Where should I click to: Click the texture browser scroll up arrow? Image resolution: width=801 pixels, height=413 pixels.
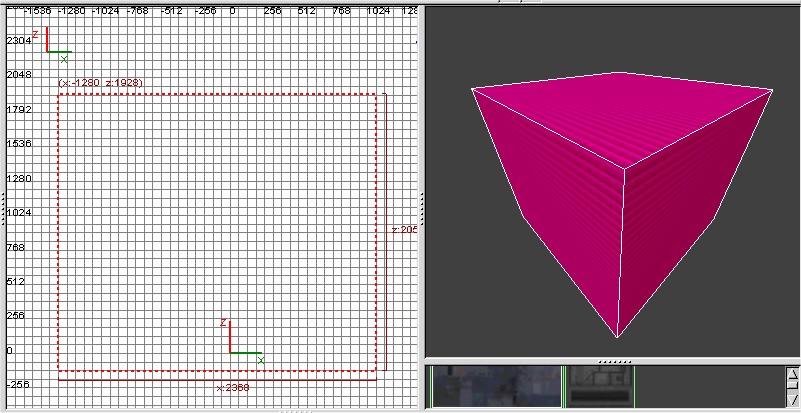pyautogui.click(x=793, y=372)
